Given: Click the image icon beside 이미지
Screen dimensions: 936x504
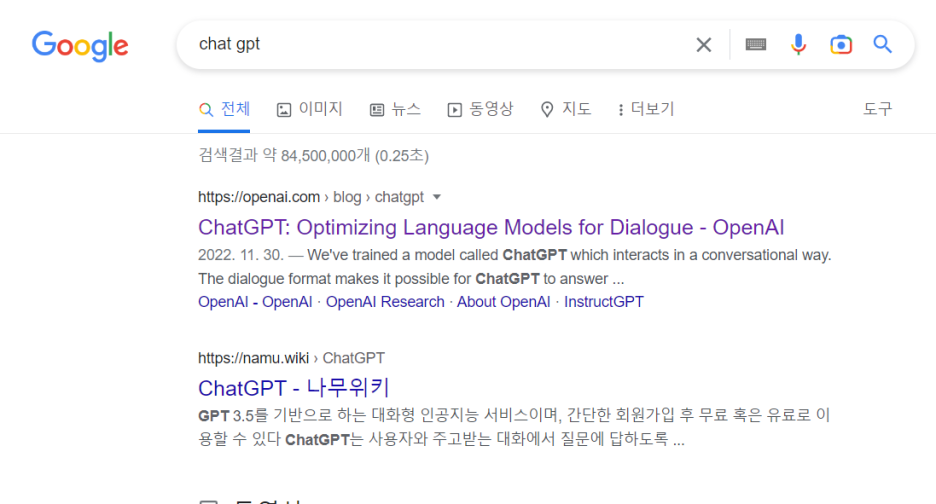Looking at the screenshot, I should 284,110.
